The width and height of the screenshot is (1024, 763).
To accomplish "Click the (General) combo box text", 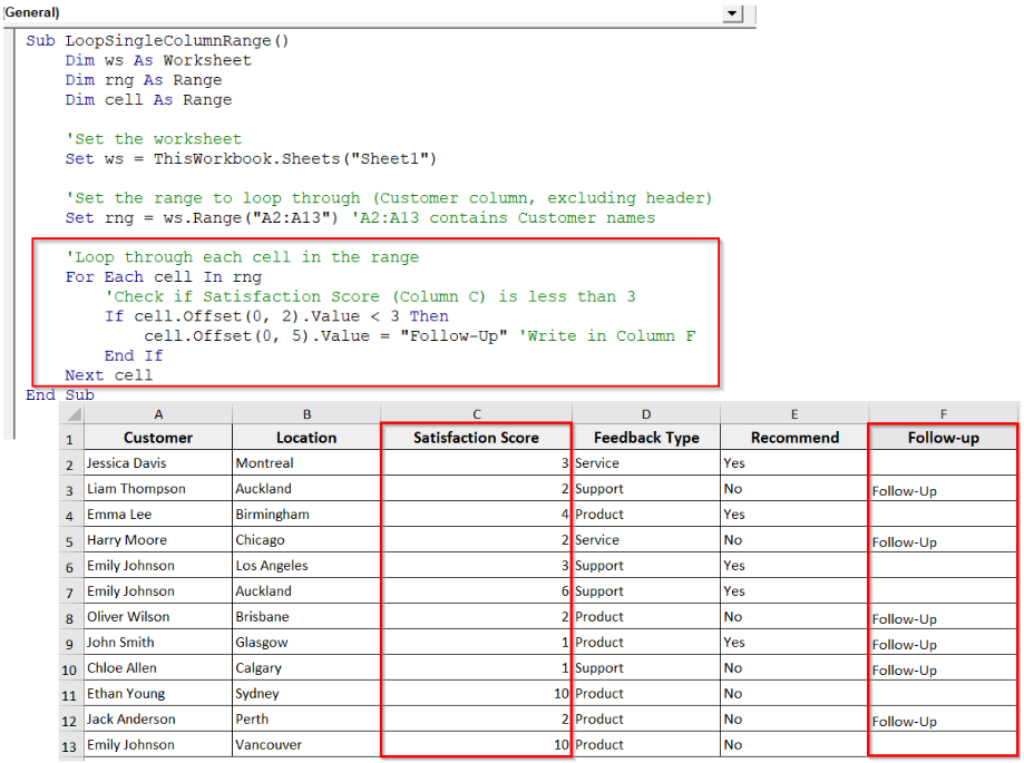I will click(31, 12).
